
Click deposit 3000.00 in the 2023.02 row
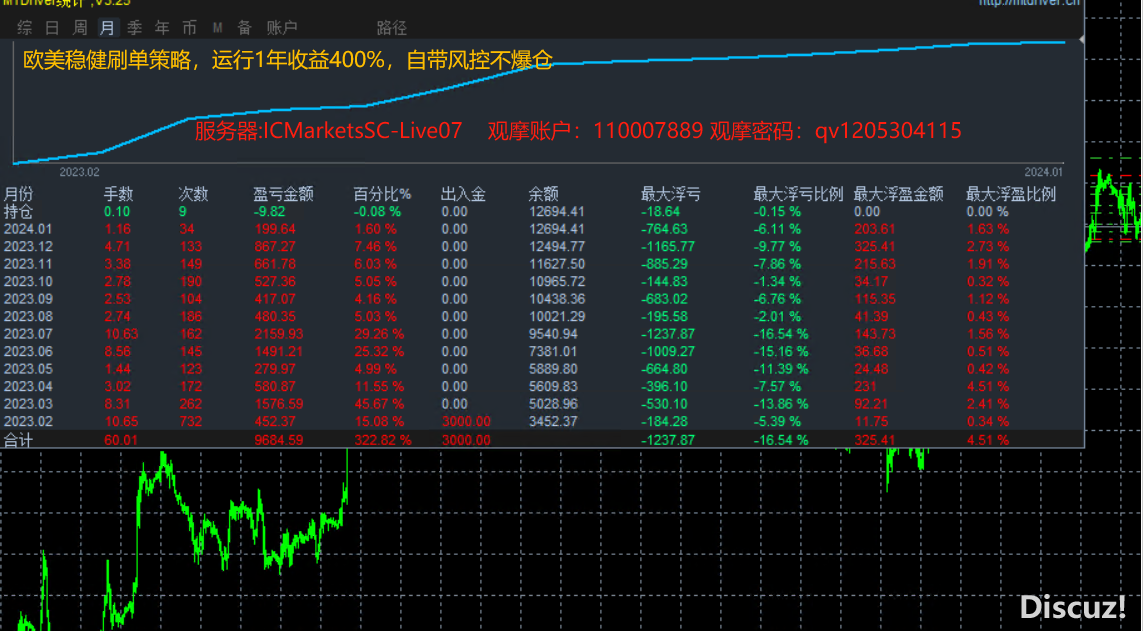(466, 421)
